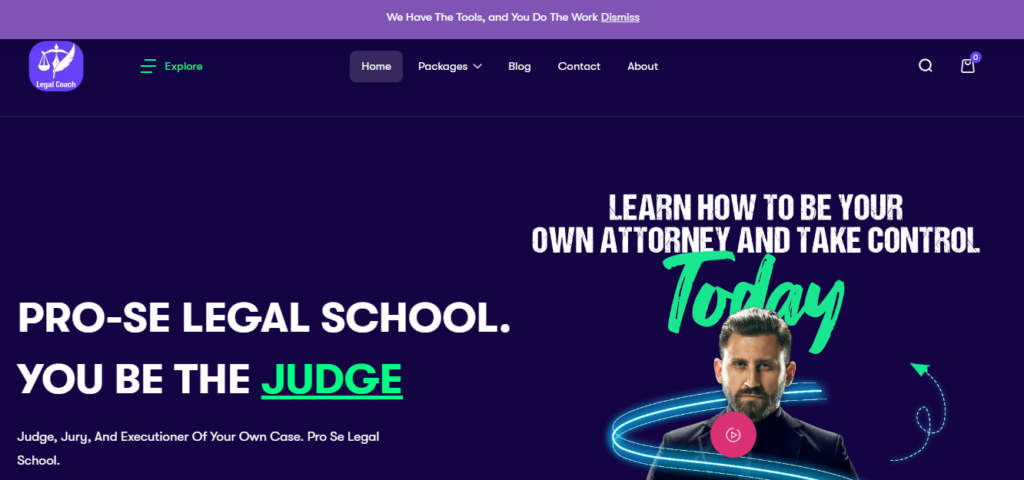Go to the Blog page
Screen dimensions: 1024x480
[520, 67]
